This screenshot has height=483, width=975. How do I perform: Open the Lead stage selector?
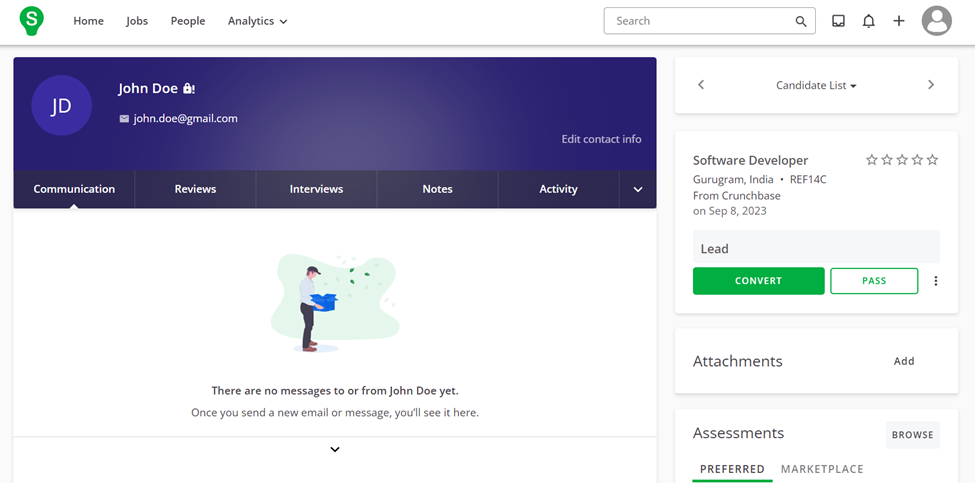(x=816, y=249)
